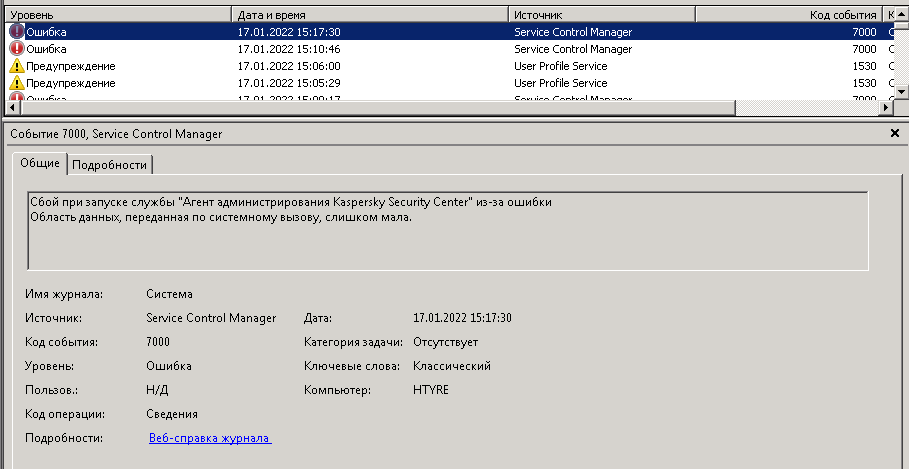Image resolution: width=909 pixels, height=469 pixels.
Task: Open the Веб-справка журнала link
Action: click(x=210, y=438)
